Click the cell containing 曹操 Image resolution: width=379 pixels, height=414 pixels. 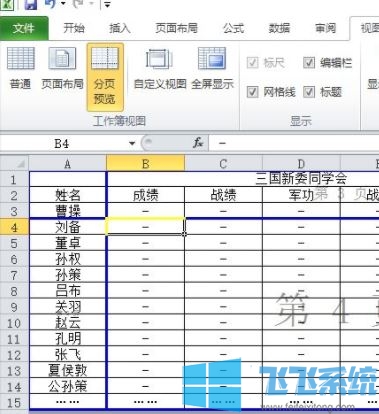pyautogui.click(x=68, y=211)
